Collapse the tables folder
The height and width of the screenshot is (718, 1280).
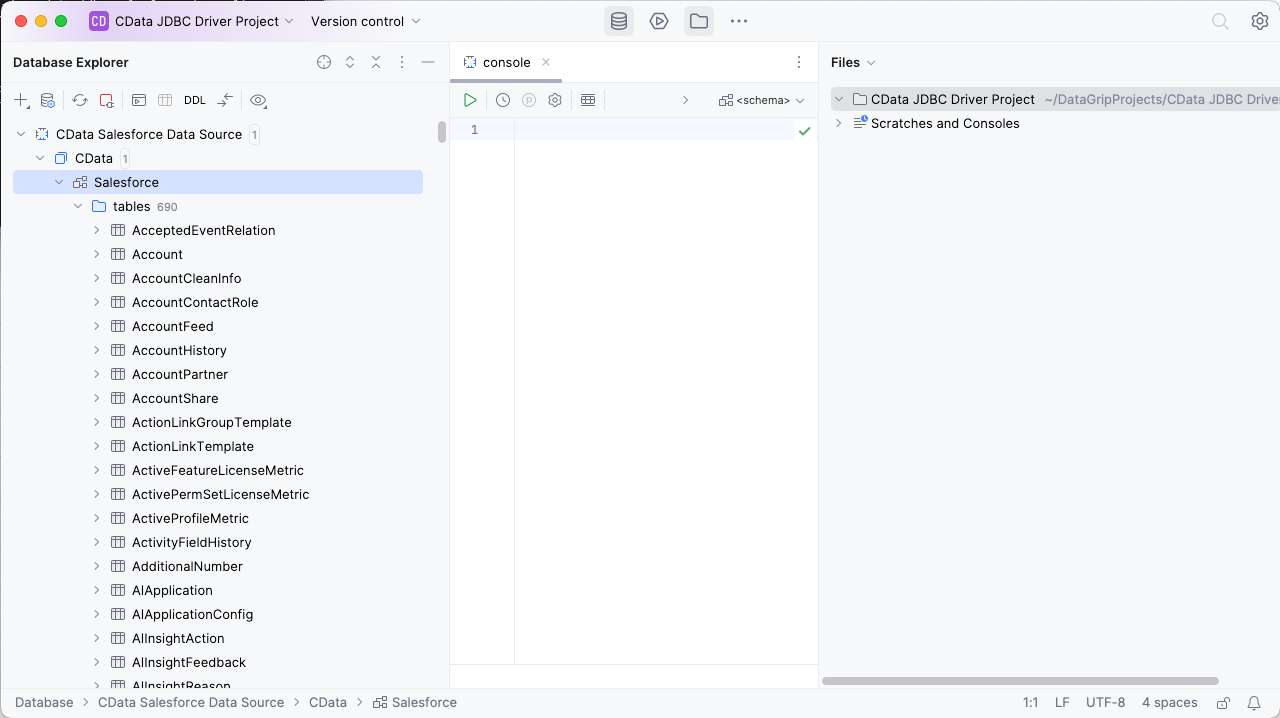click(x=78, y=206)
